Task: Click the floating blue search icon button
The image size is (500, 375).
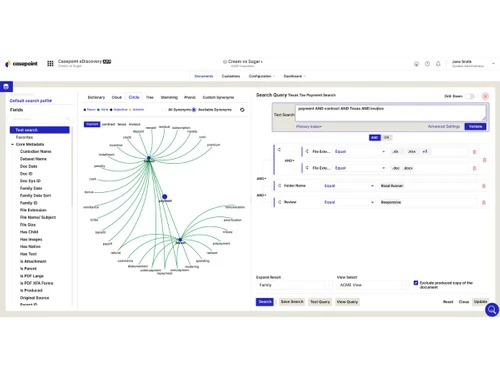Action: [x=492, y=310]
